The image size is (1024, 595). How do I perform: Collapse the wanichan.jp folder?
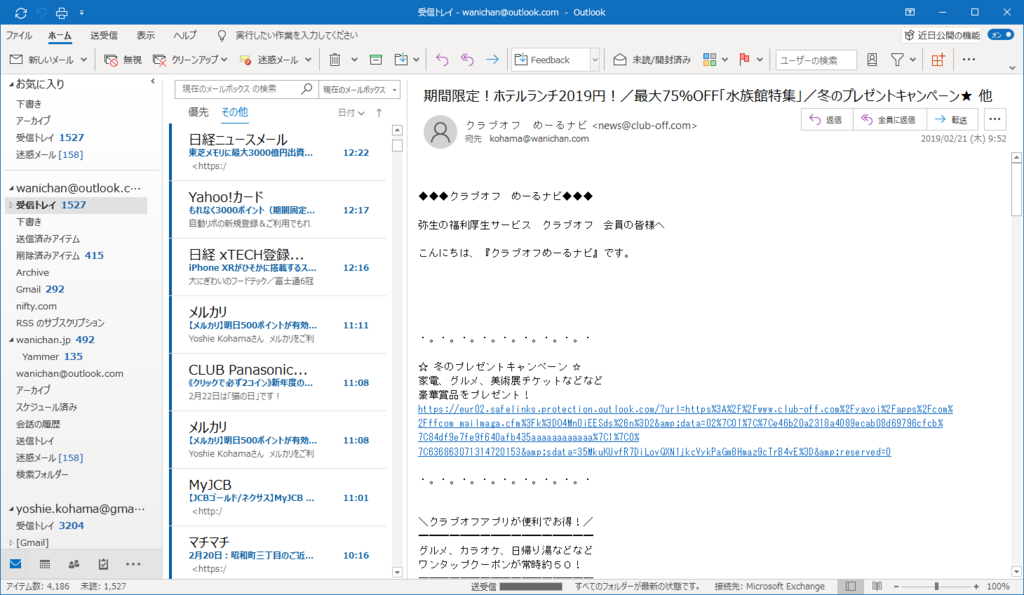11,340
